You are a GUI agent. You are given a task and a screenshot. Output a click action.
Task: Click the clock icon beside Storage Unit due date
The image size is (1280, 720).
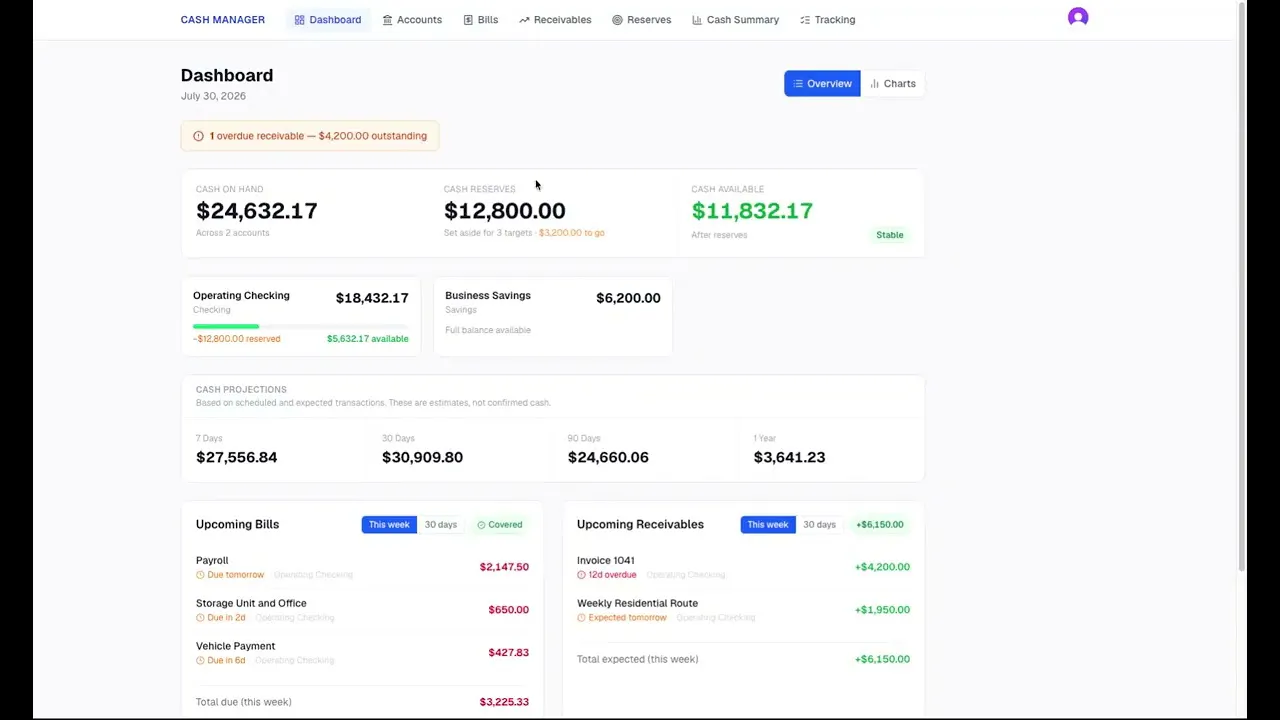pyautogui.click(x=200, y=618)
